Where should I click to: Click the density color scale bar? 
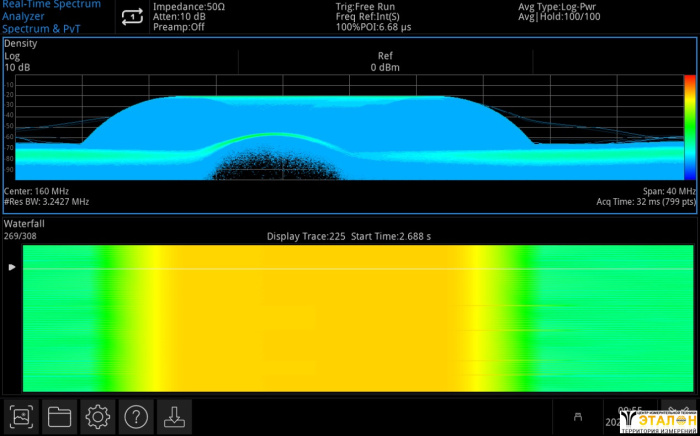tap(689, 127)
